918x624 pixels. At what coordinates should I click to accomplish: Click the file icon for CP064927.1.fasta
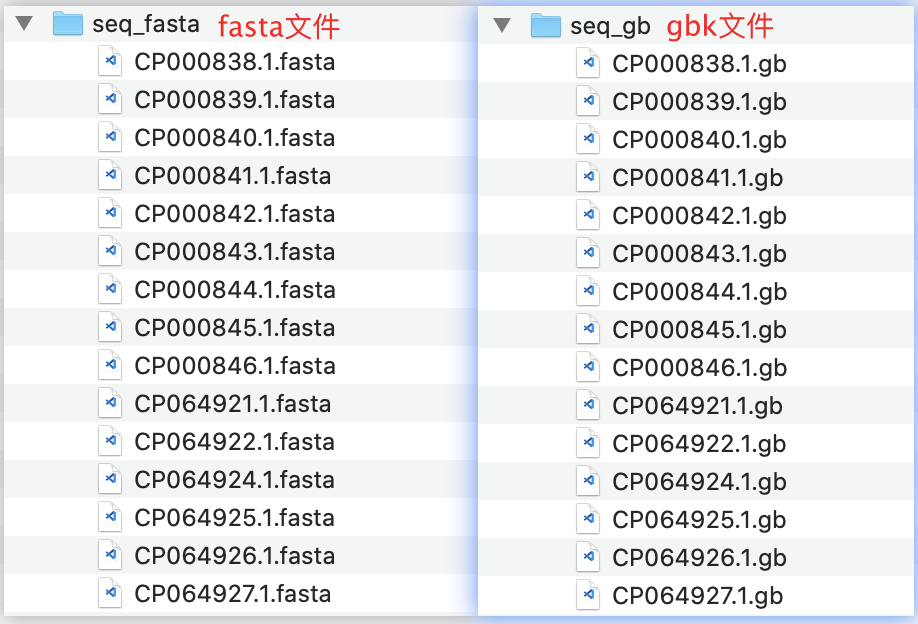pyautogui.click(x=109, y=593)
